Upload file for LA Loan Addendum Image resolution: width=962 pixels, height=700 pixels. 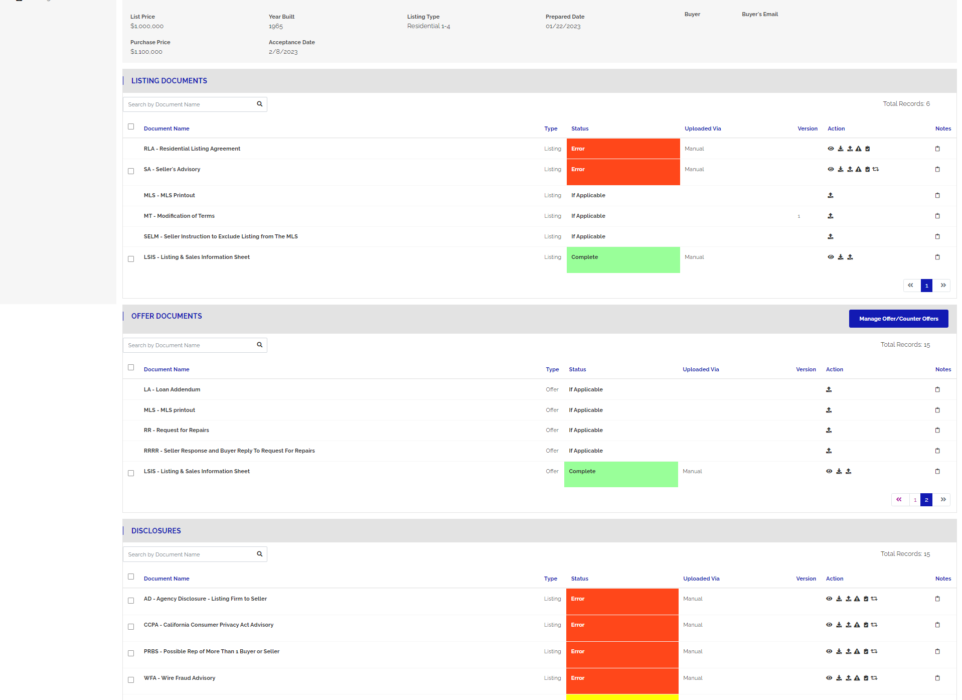point(829,390)
